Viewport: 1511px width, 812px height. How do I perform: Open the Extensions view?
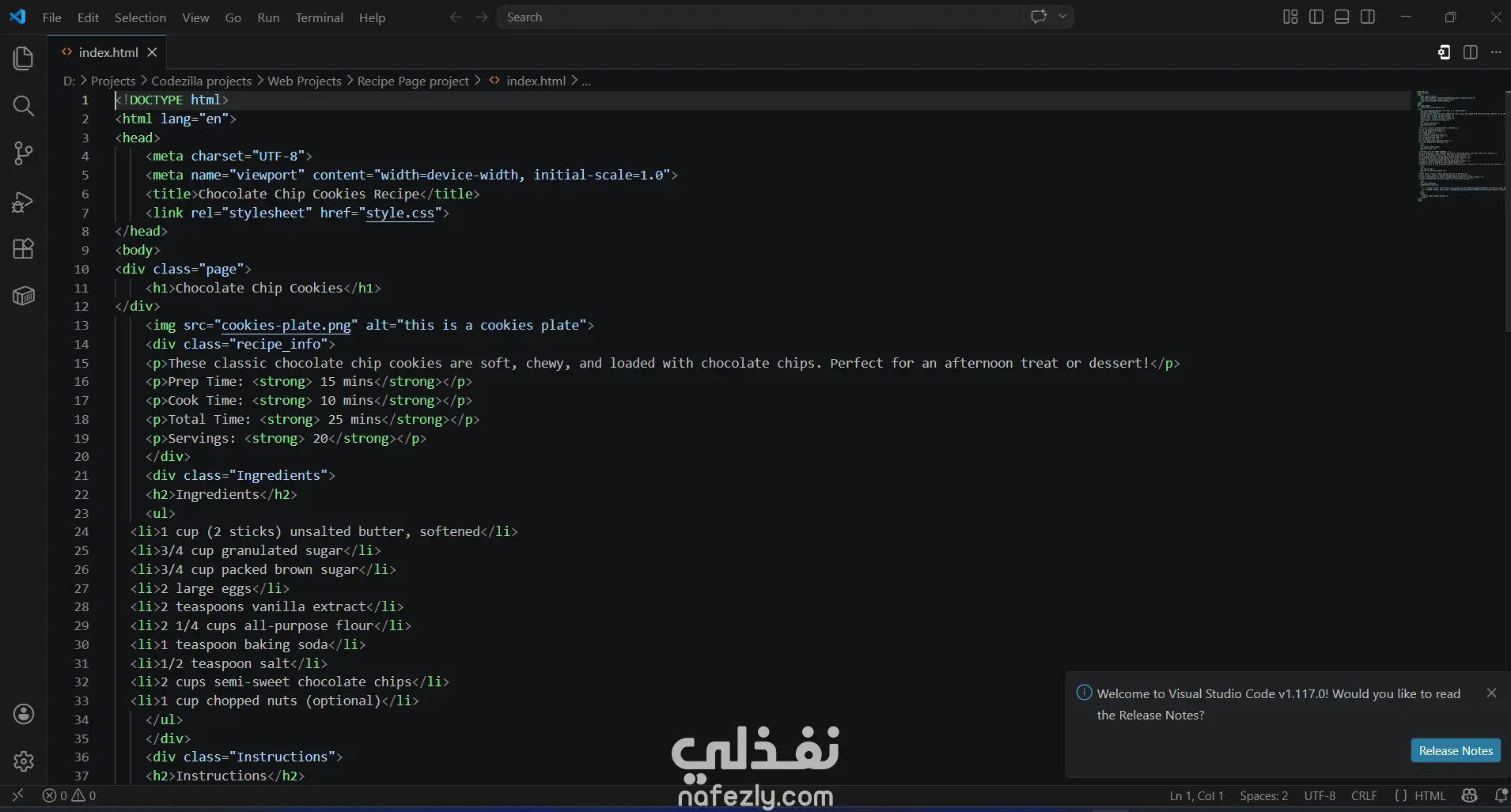point(24,249)
